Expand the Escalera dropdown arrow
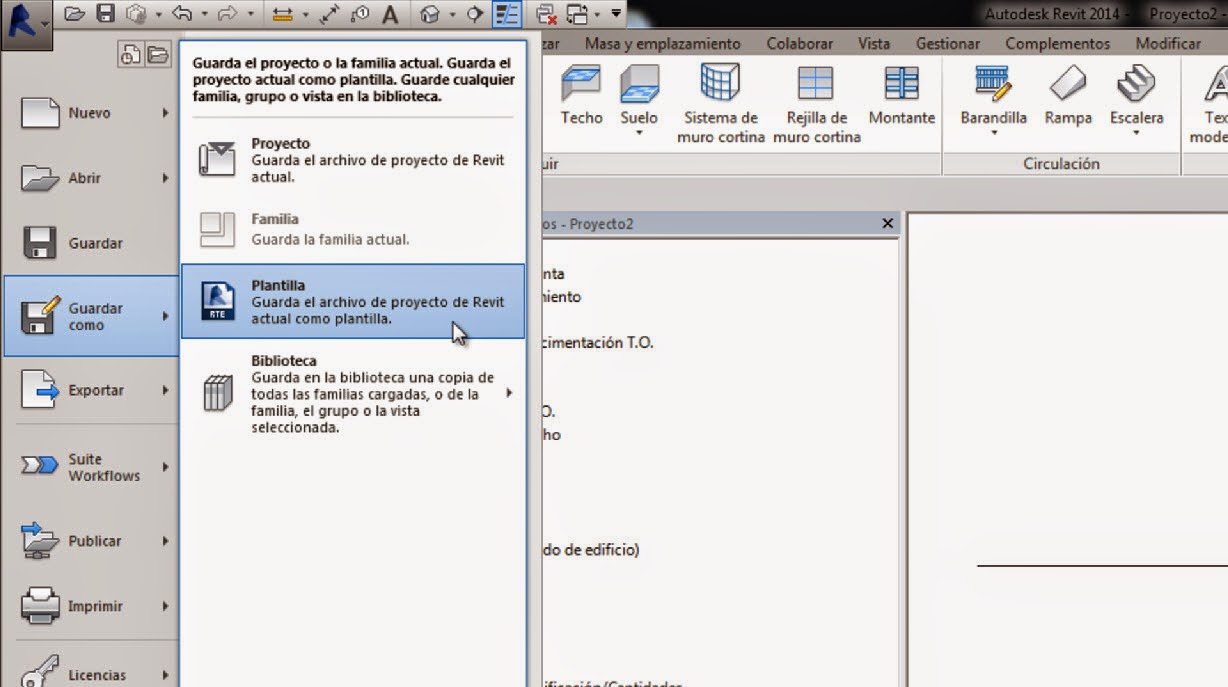Viewport: 1228px width, 687px height. (1137, 134)
